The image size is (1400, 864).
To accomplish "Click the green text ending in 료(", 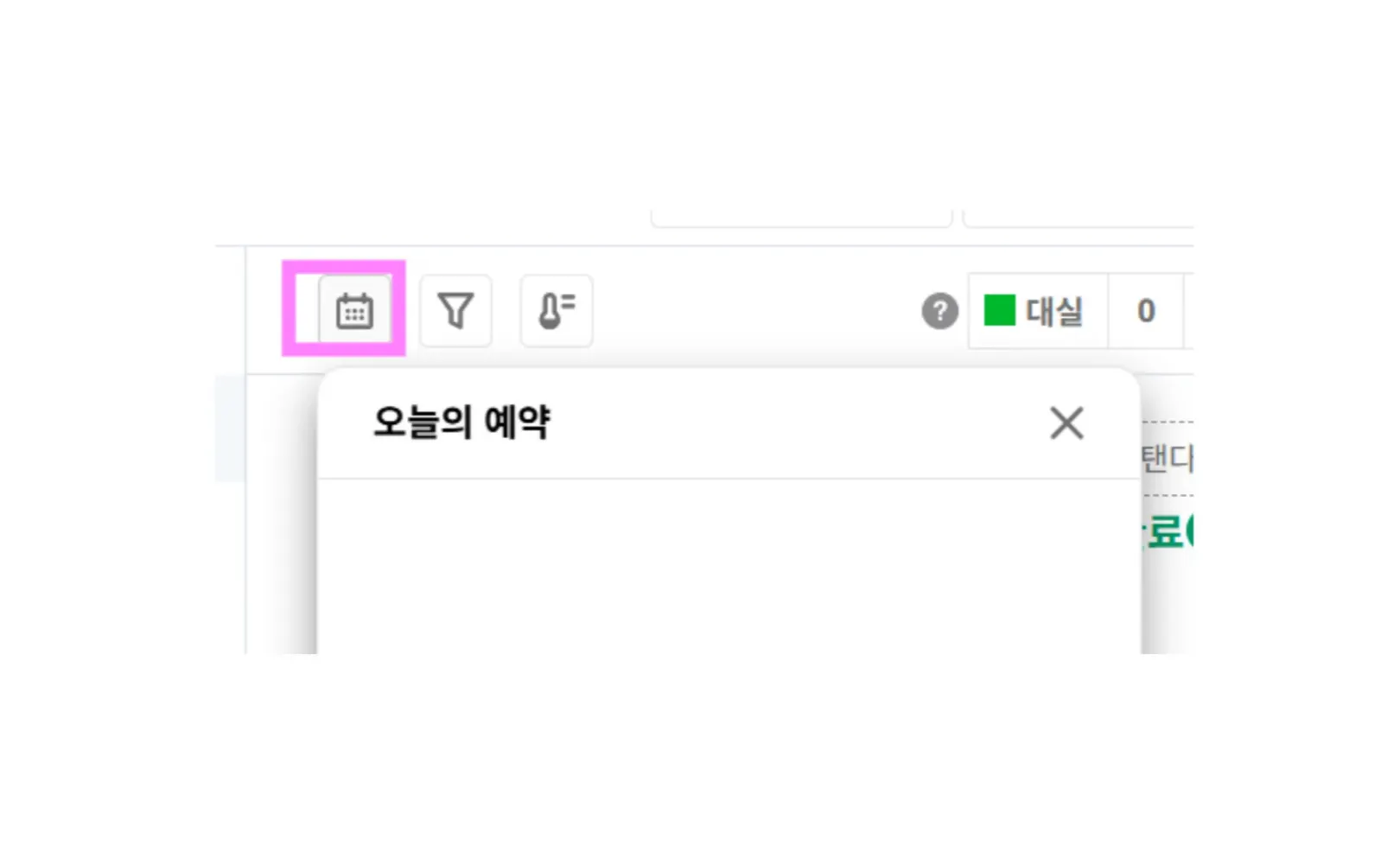I will click(x=1168, y=532).
